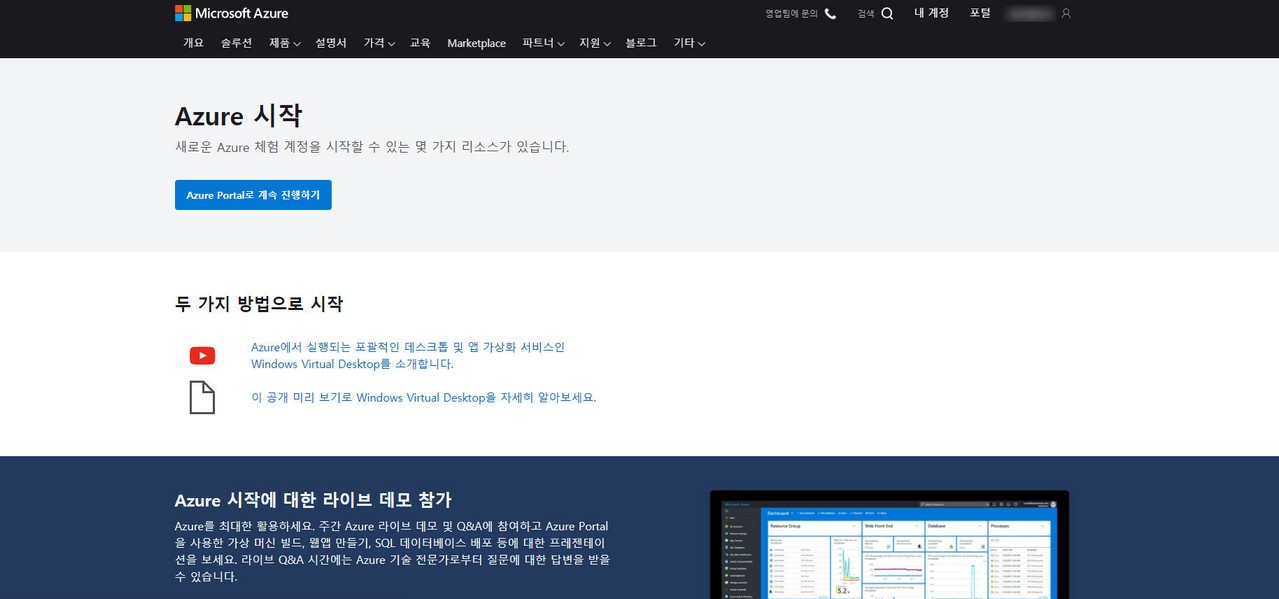The image size is (1279, 599).
Task: Expand the 기타 dropdown menu
Action: pos(689,43)
